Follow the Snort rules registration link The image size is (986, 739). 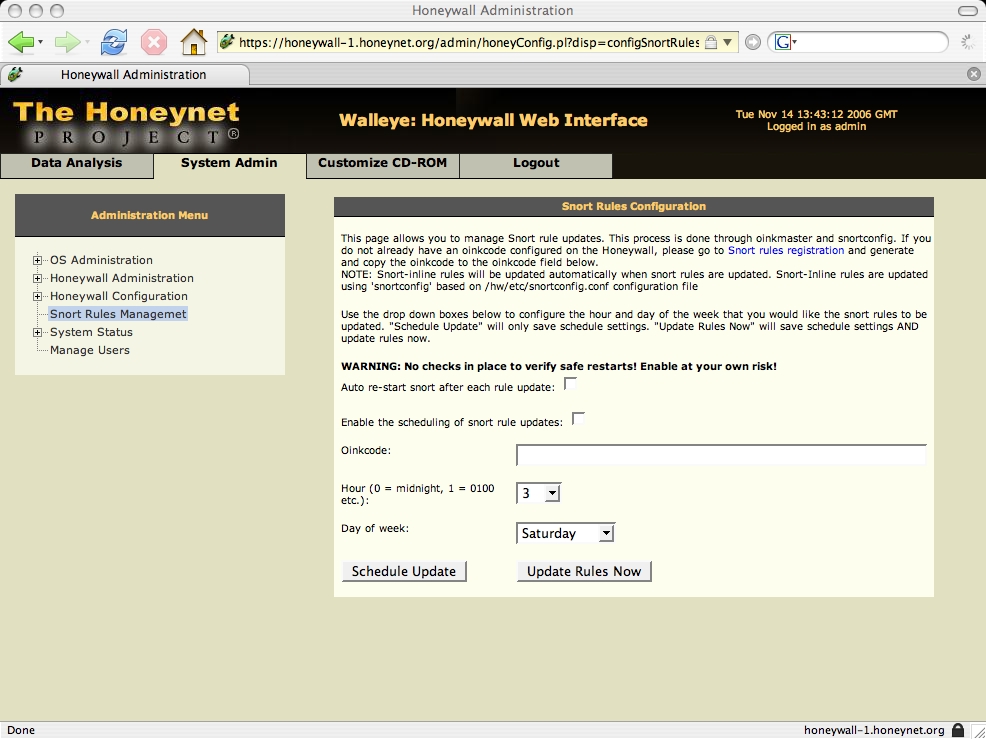point(786,250)
